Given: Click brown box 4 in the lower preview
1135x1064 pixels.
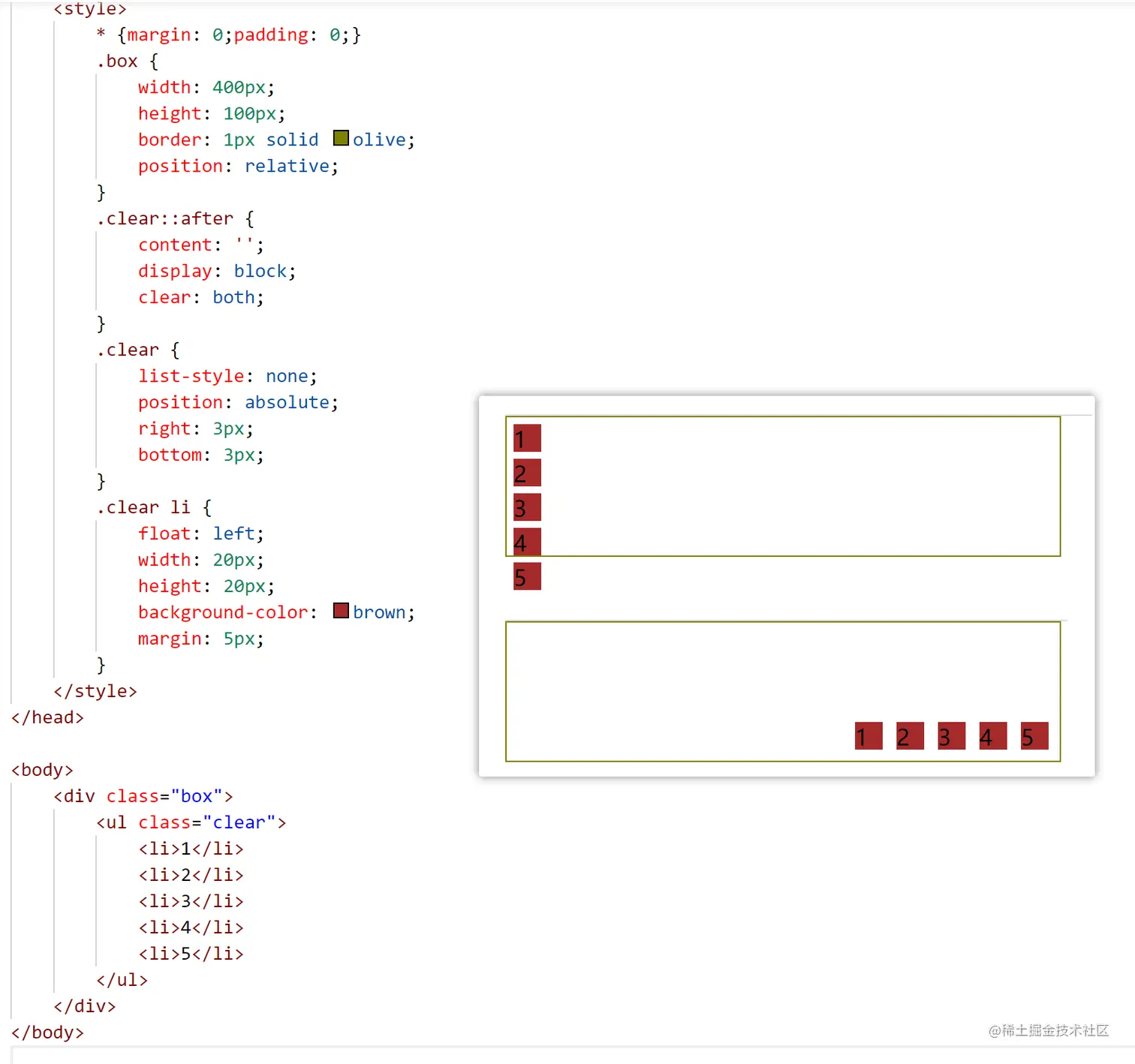Looking at the screenshot, I should click(x=992, y=736).
